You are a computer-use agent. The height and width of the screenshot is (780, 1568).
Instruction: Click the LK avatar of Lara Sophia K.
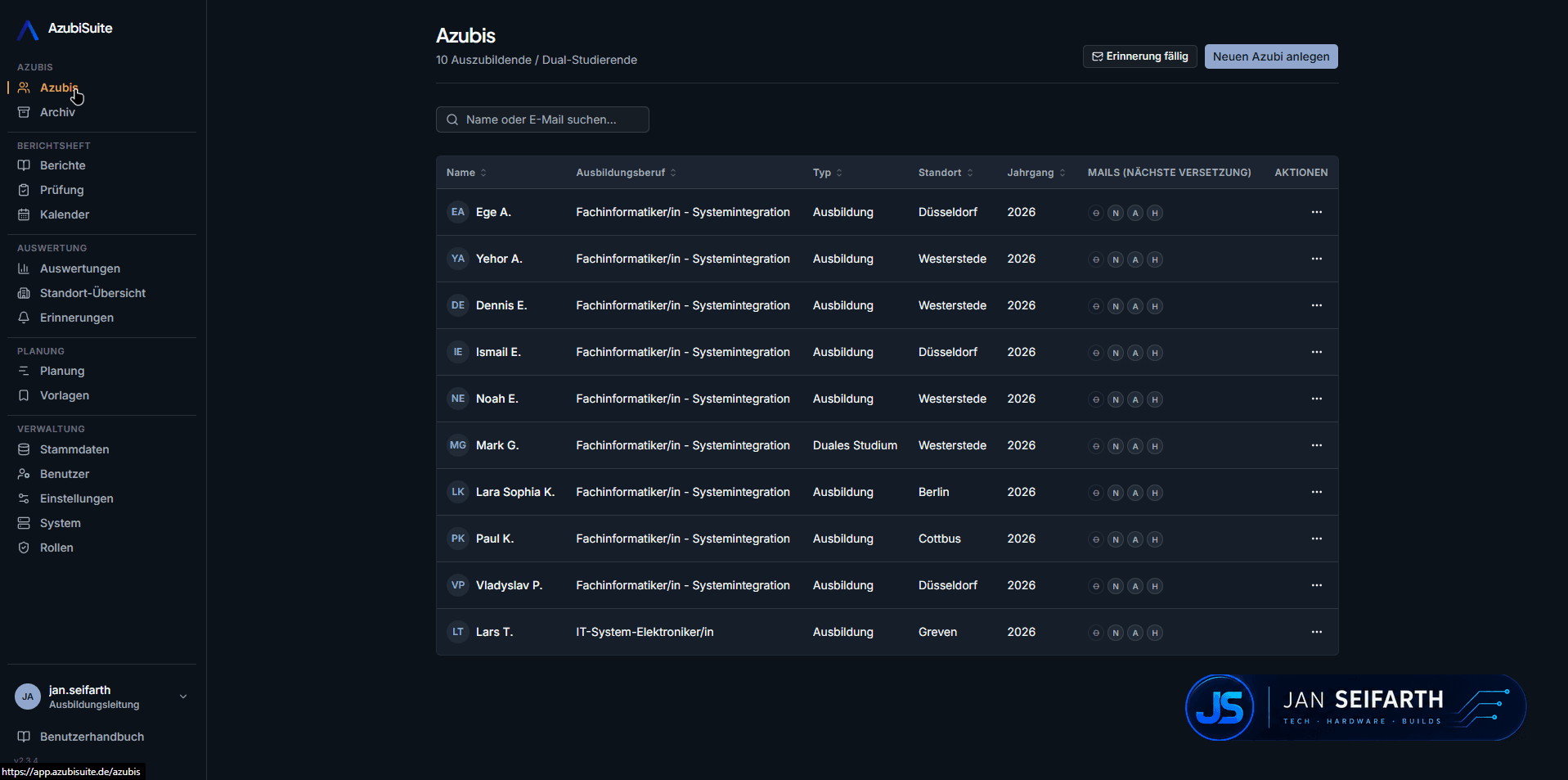point(458,492)
